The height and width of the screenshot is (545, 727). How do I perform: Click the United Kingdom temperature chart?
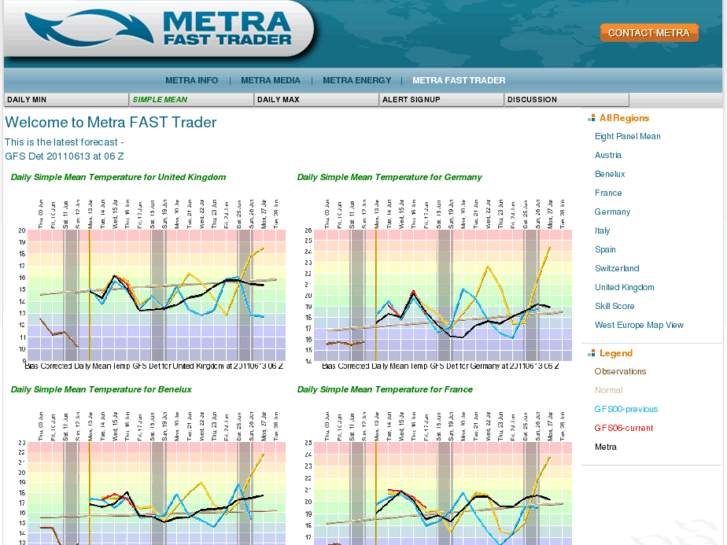coord(152,284)
